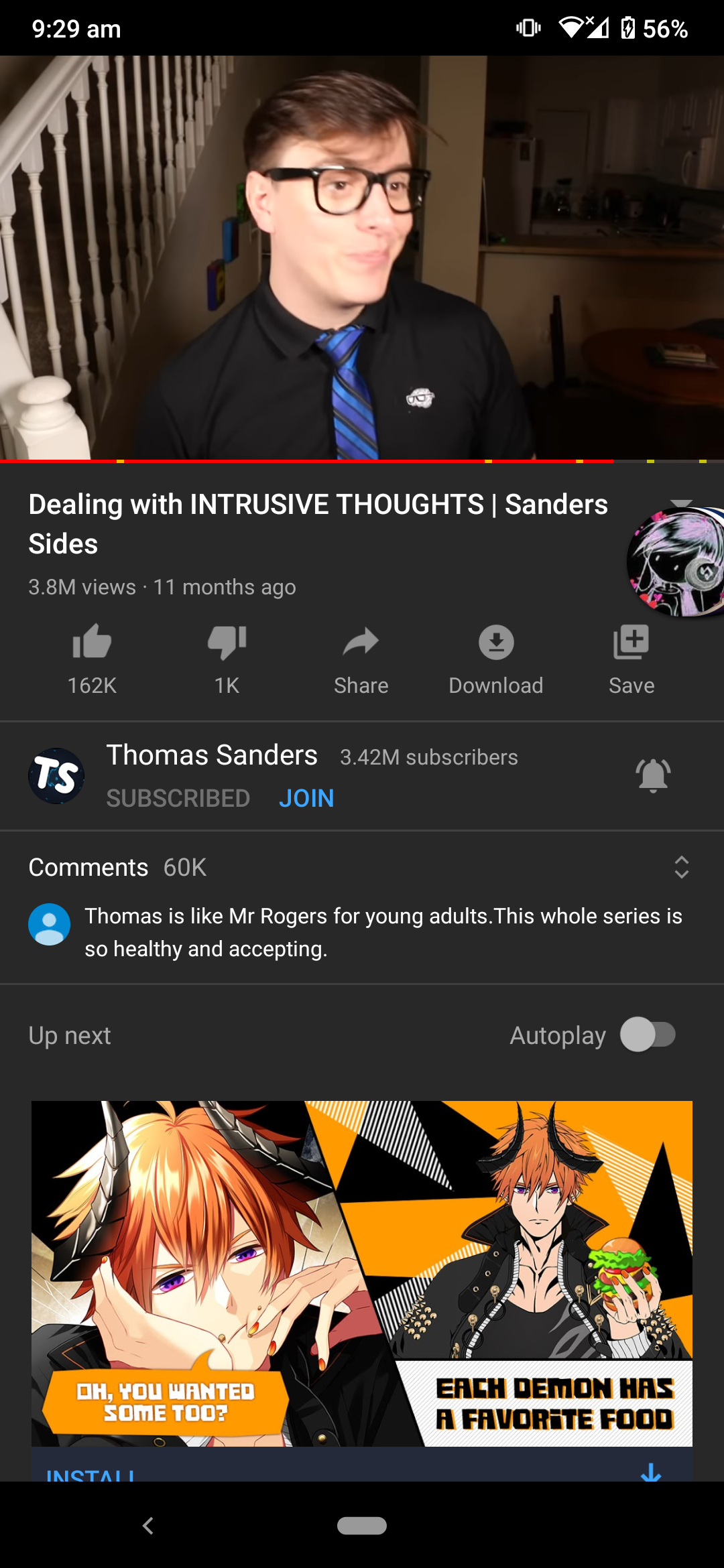This screenshot has height=1568, width=724.
Task: Tap the JOIN membership button
Action: coord(306,798)
